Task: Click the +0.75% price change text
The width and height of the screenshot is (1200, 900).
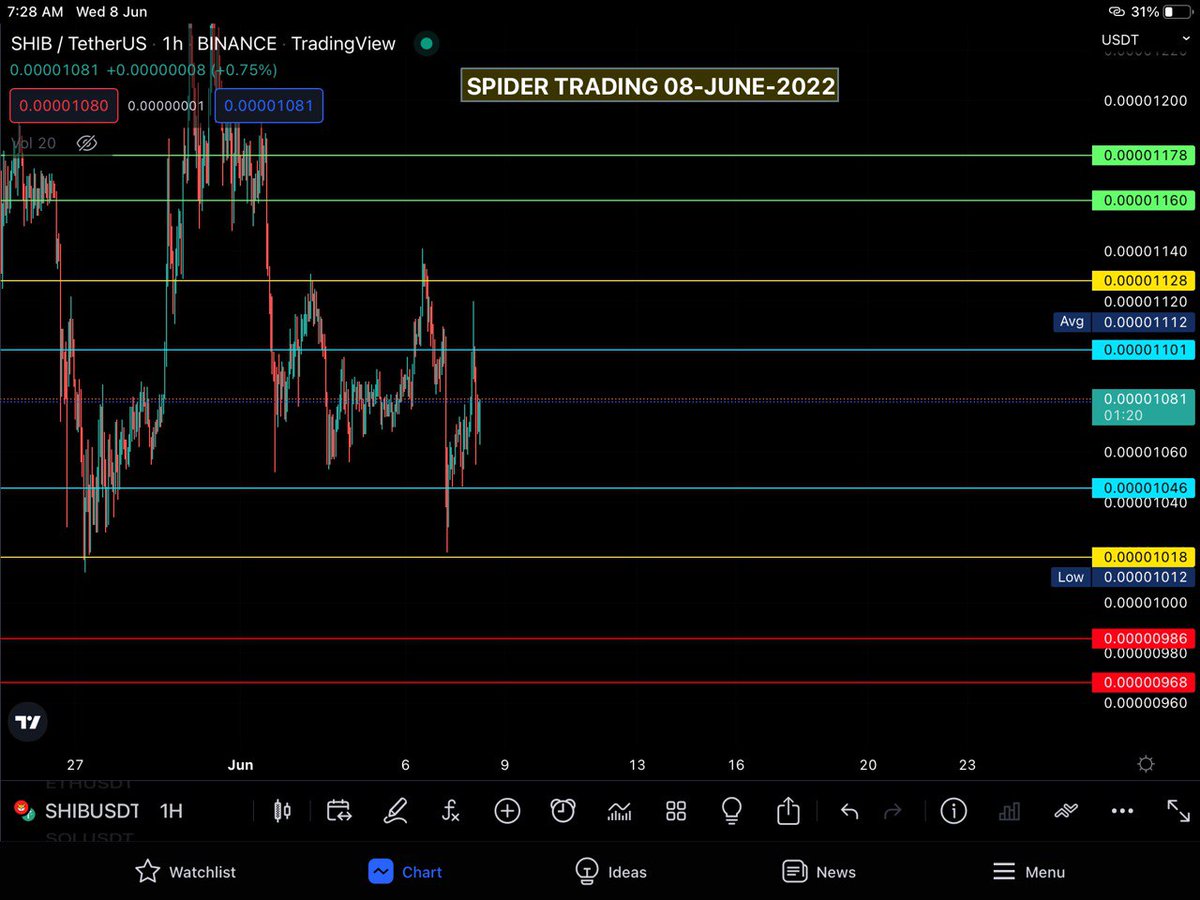Action: 243,70
